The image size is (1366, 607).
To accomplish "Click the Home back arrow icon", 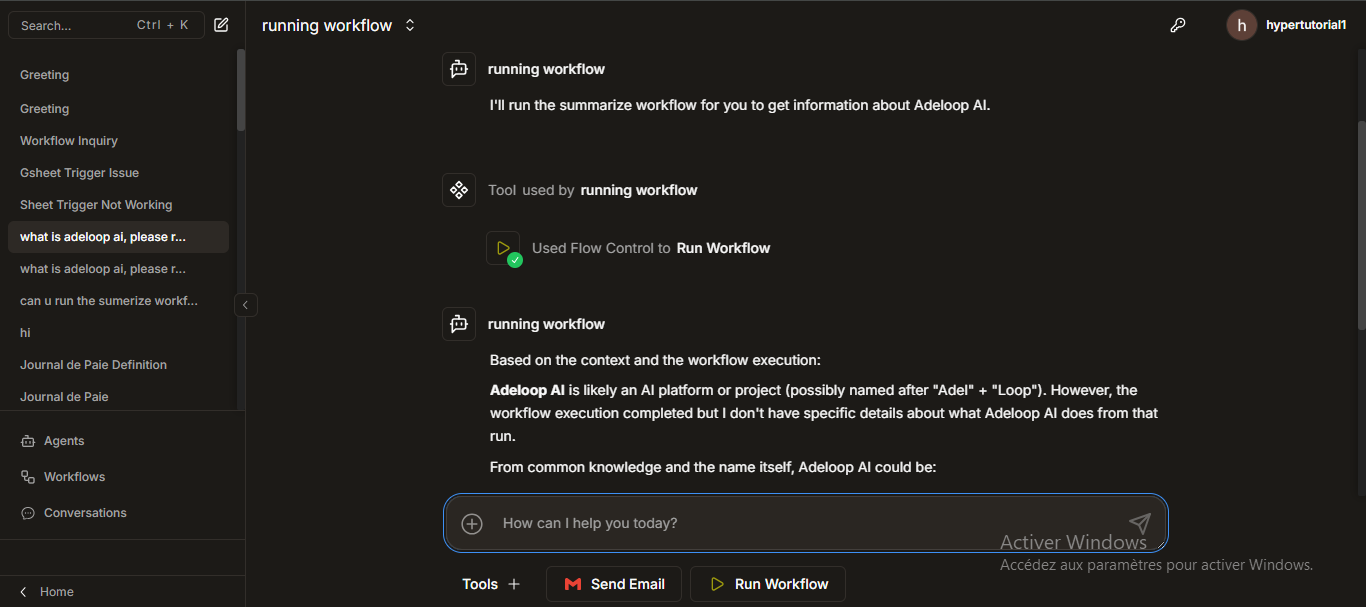I will pyautogui.click(x=24, y=592).
